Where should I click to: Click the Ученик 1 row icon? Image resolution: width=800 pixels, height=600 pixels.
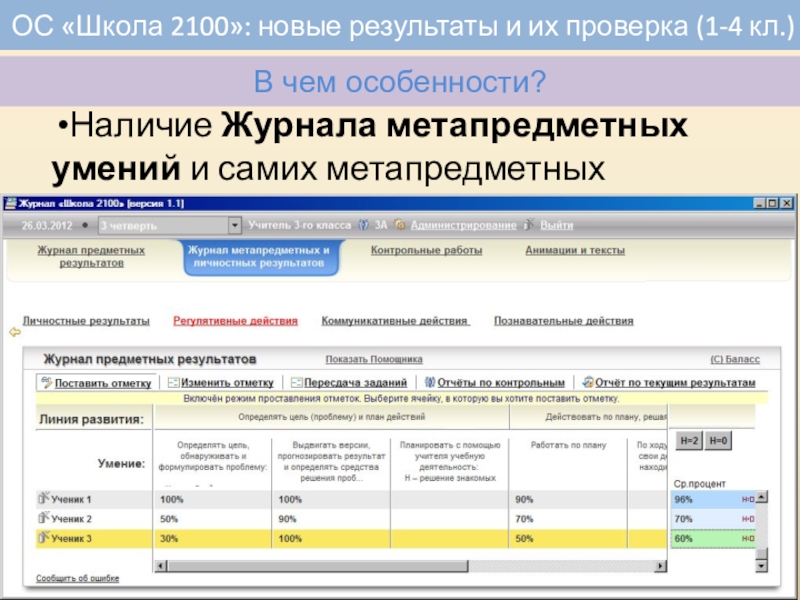pyautogui.click(x=44, y=498)
